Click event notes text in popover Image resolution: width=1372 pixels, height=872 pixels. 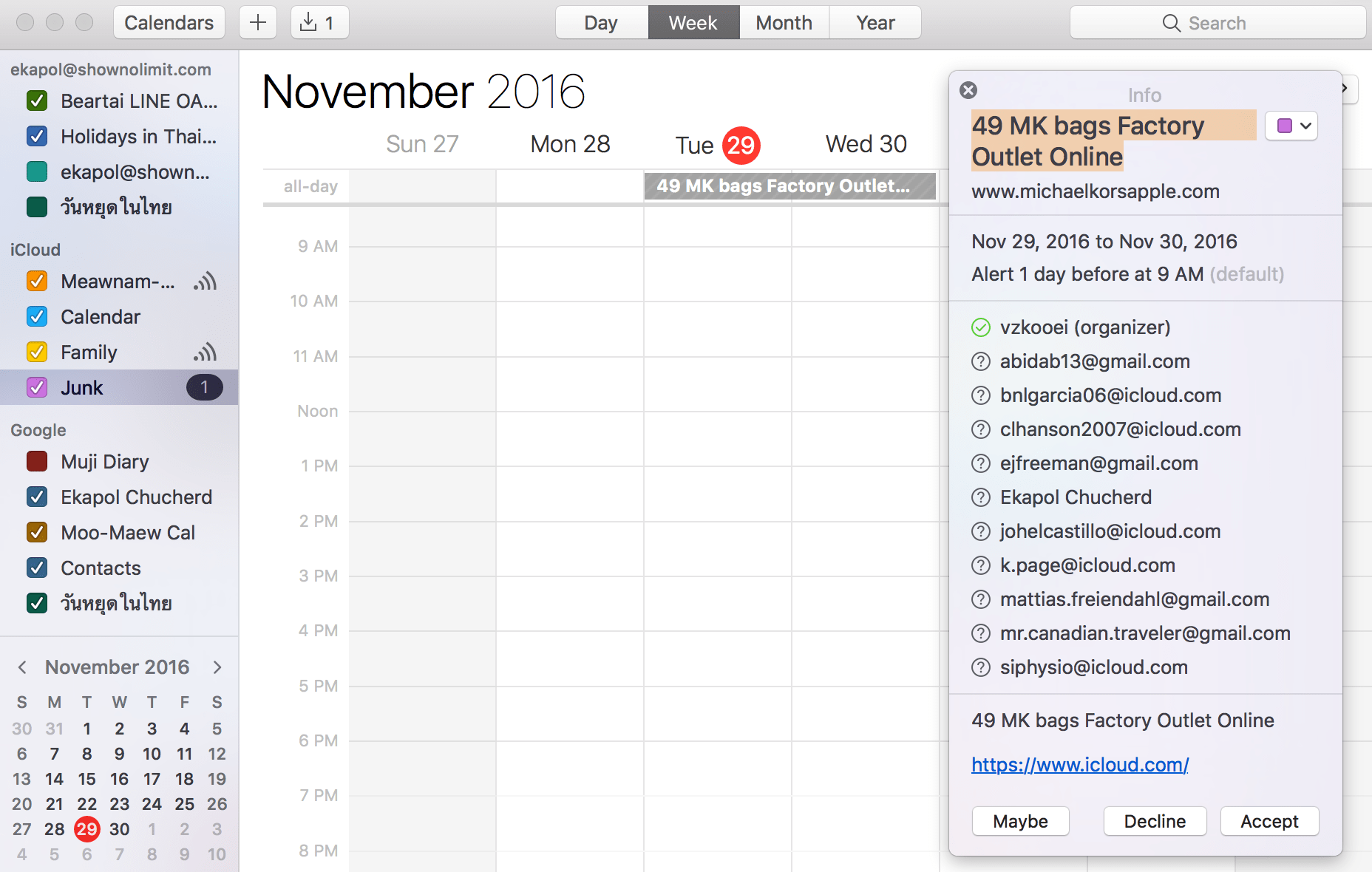(1123, 721)
